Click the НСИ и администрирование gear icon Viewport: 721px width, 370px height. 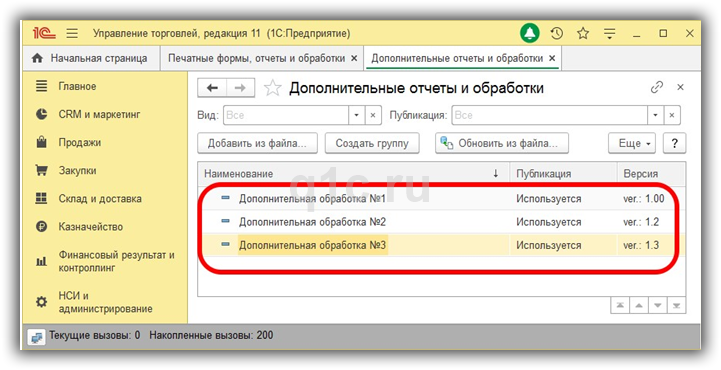coord(41,302)
